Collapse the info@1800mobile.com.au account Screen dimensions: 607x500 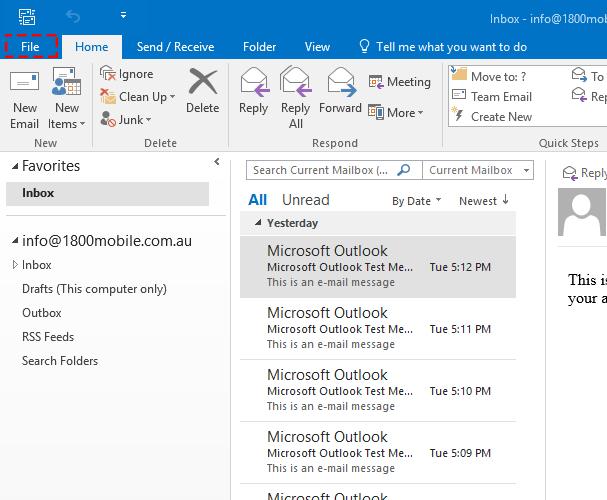tap(15, 241)
